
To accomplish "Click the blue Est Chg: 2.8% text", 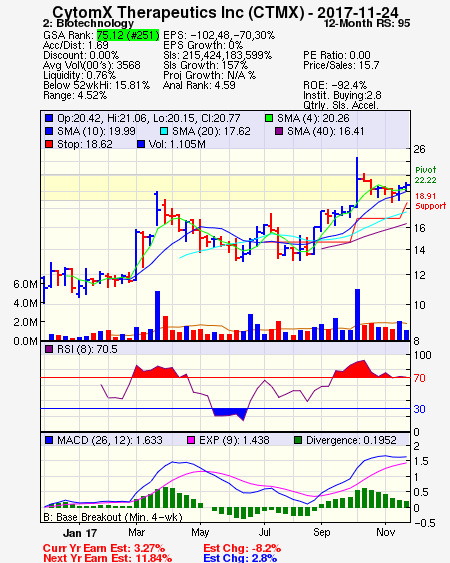I will coord(240,558).
